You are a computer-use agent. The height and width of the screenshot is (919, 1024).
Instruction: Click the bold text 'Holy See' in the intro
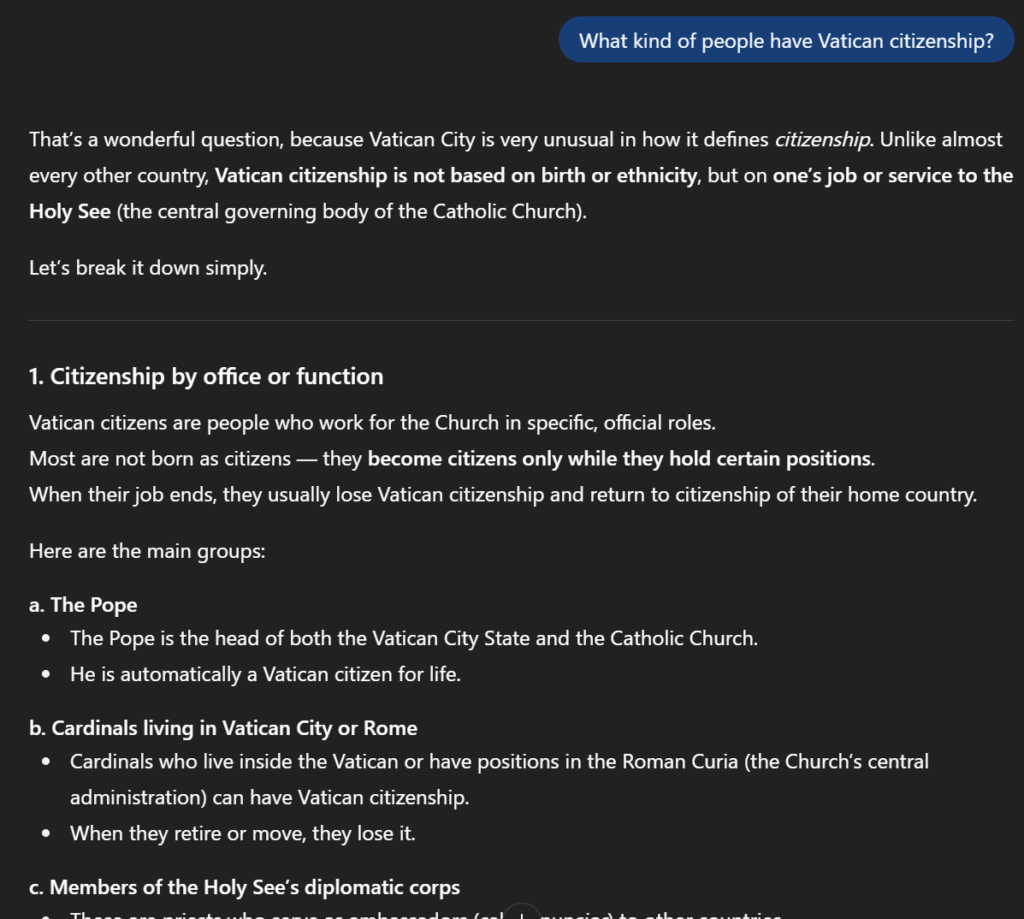(70, 212)
